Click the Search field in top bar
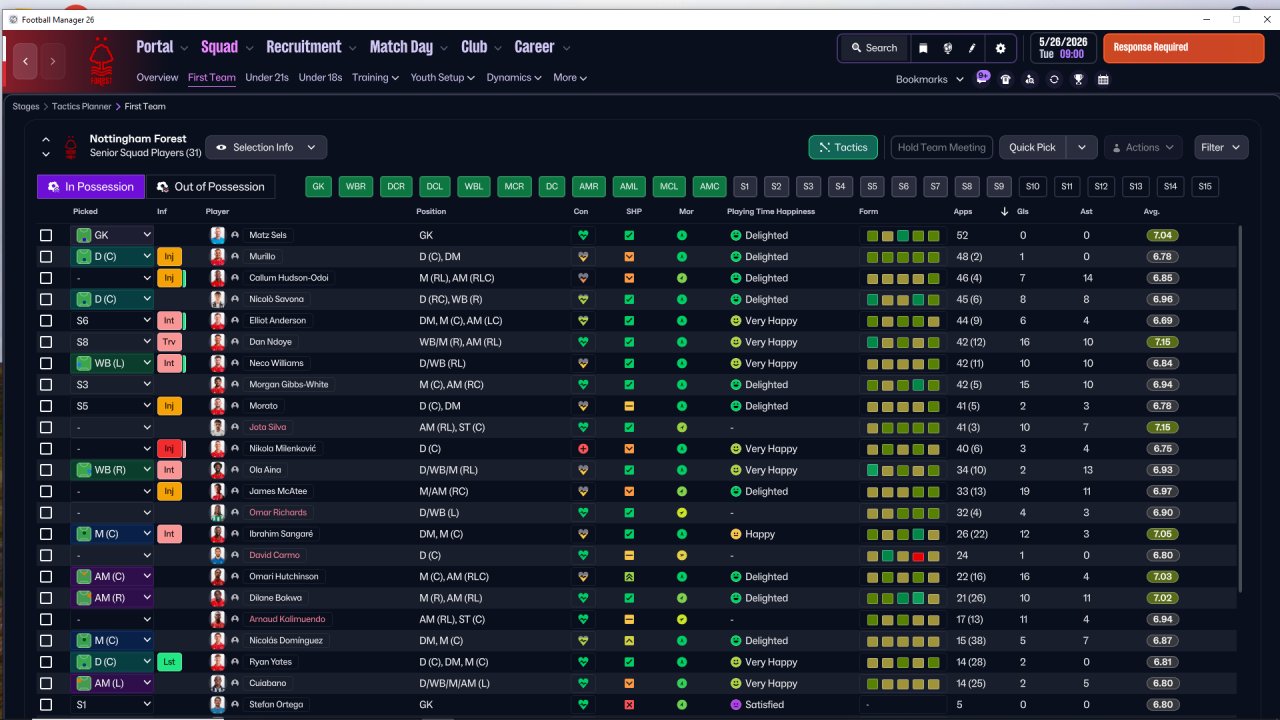The width and height of the screenshot is (1280, 720). (873, 48)
